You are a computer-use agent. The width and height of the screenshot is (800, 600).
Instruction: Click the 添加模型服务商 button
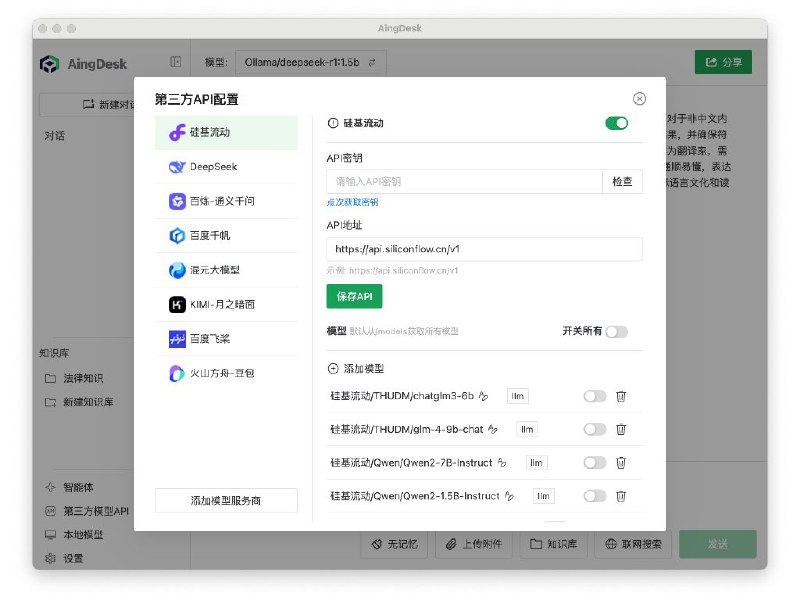pyautogui.click(x=226, y=501)
